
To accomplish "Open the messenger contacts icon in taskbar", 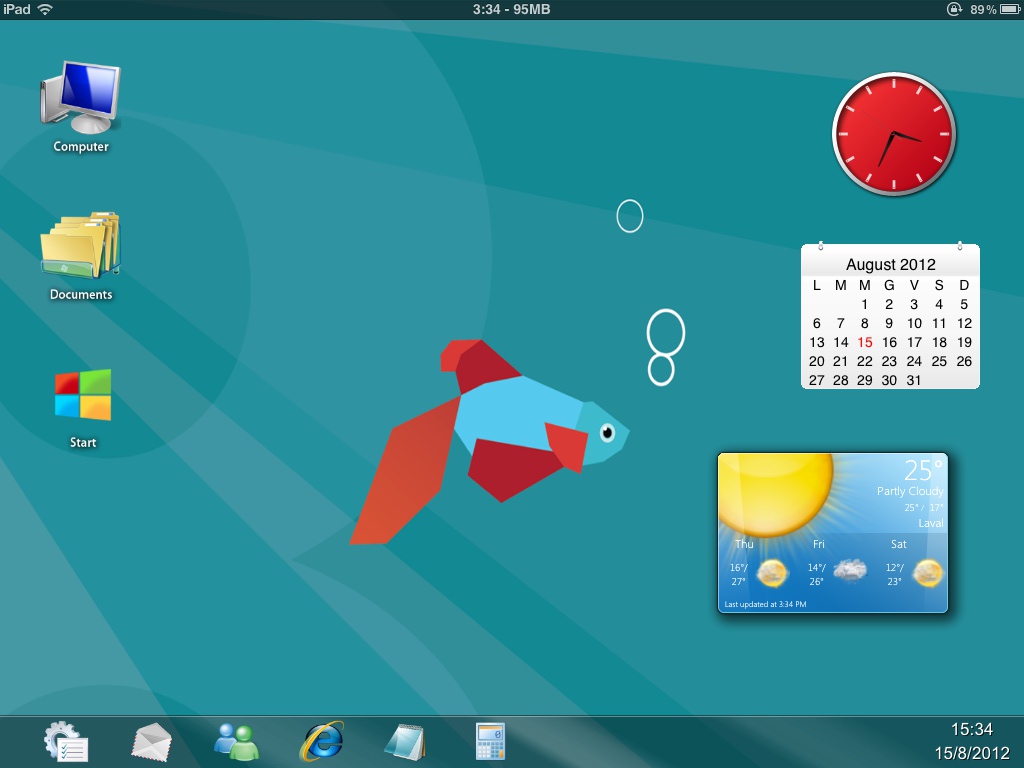I will pyautogui.click(x=236, y=742).
